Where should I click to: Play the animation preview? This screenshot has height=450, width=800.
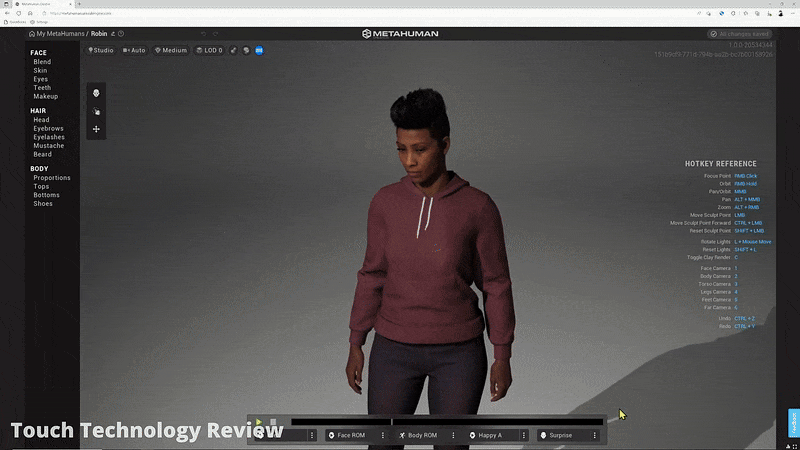pyautogui.click(x=259, y=422)
